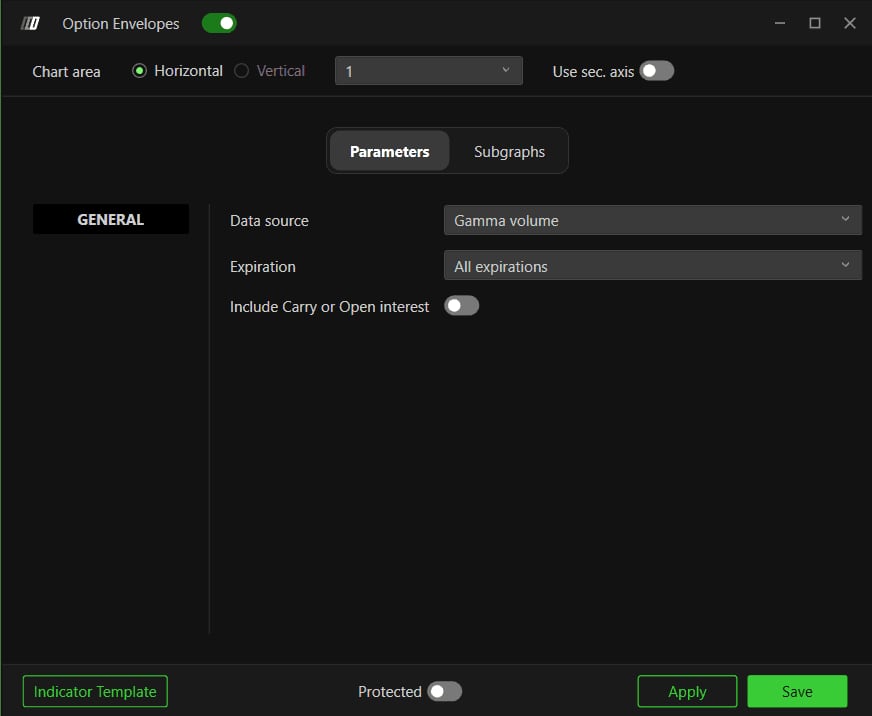
Task: Disable the Option Envelopes indicator toggle
Action: click(x=219, y=23)
